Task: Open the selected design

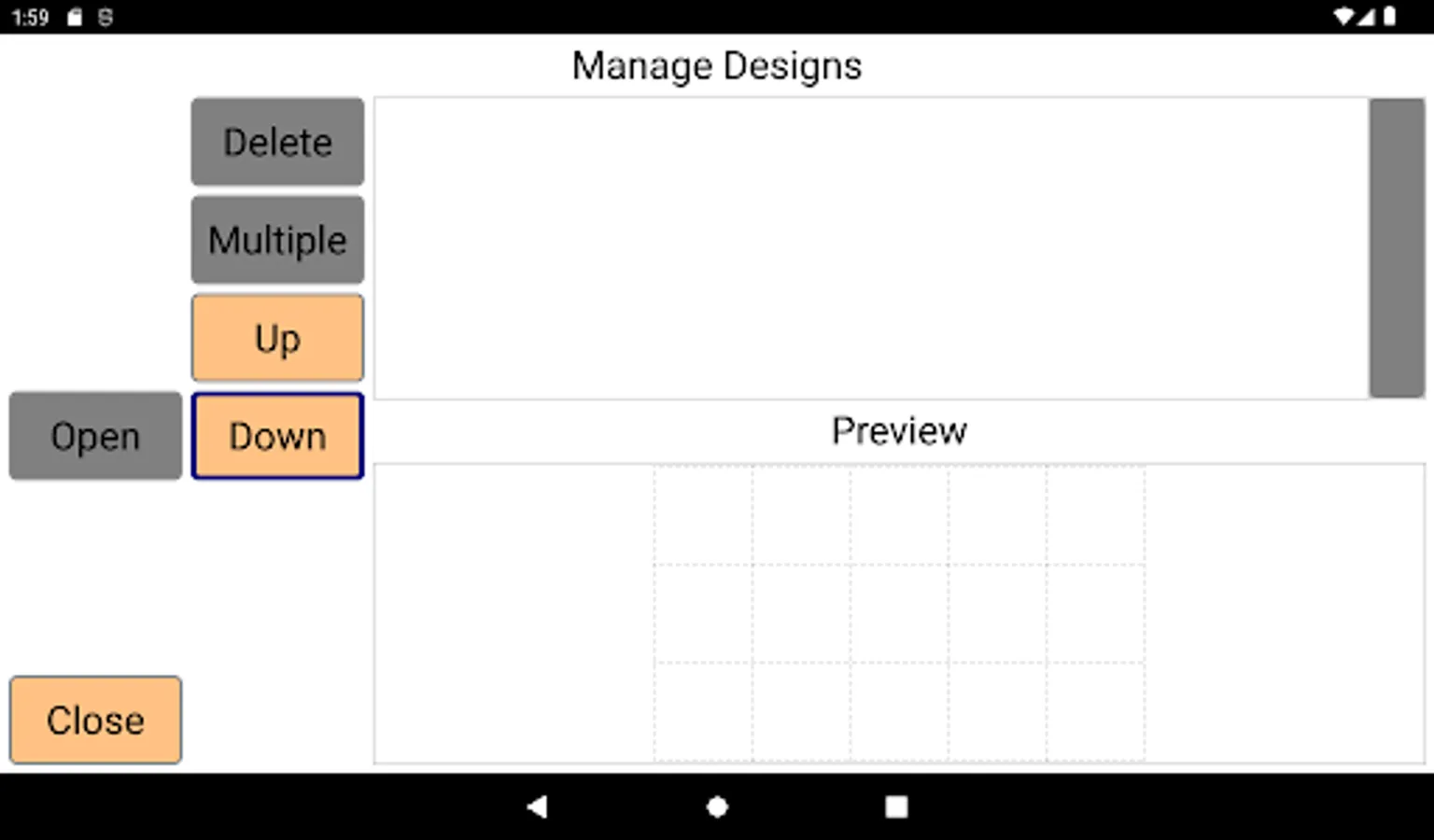Action: (x=95, y=436)
